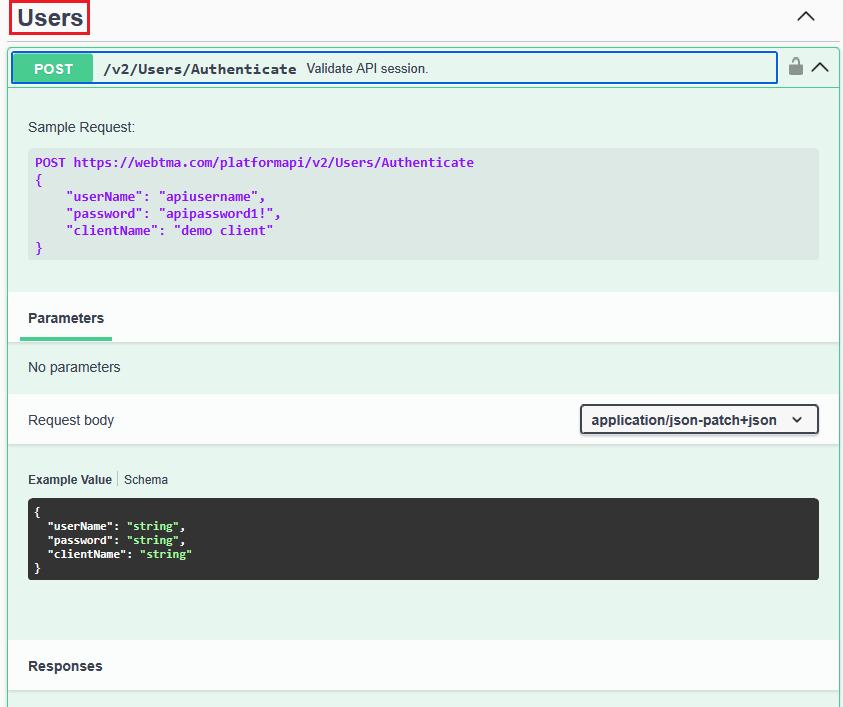Click the 'Request body' label
Screen dimensions: 843x707
pyautogui.click(x=71, y=420)
